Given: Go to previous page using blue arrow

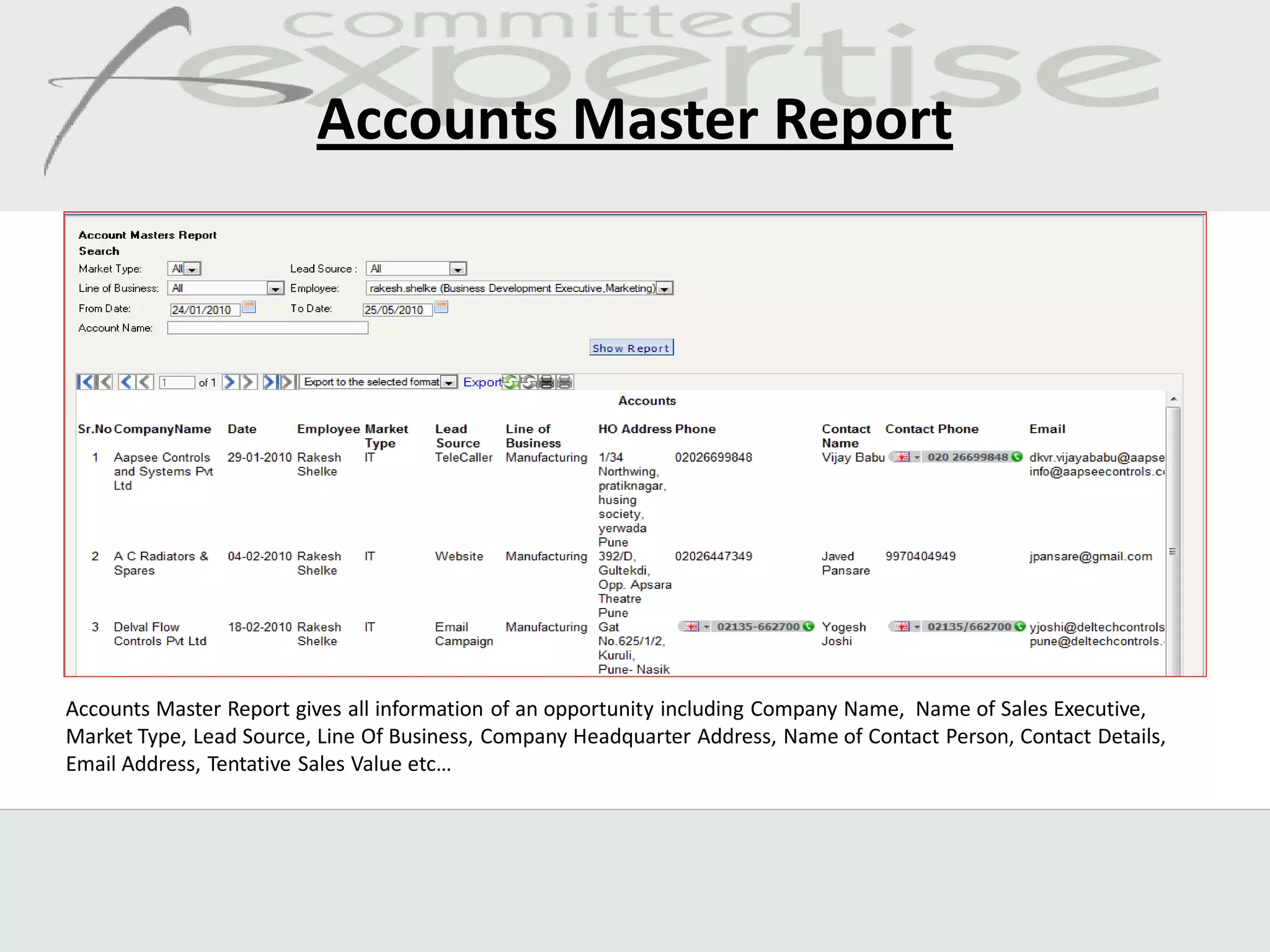Looking at the screenshot, I should point(126,382).
